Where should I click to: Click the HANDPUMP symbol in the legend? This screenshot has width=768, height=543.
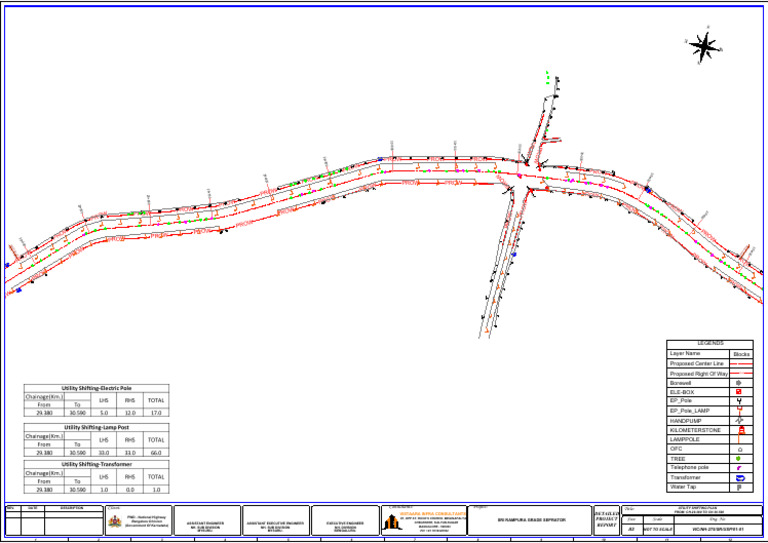tap(739, 421)
